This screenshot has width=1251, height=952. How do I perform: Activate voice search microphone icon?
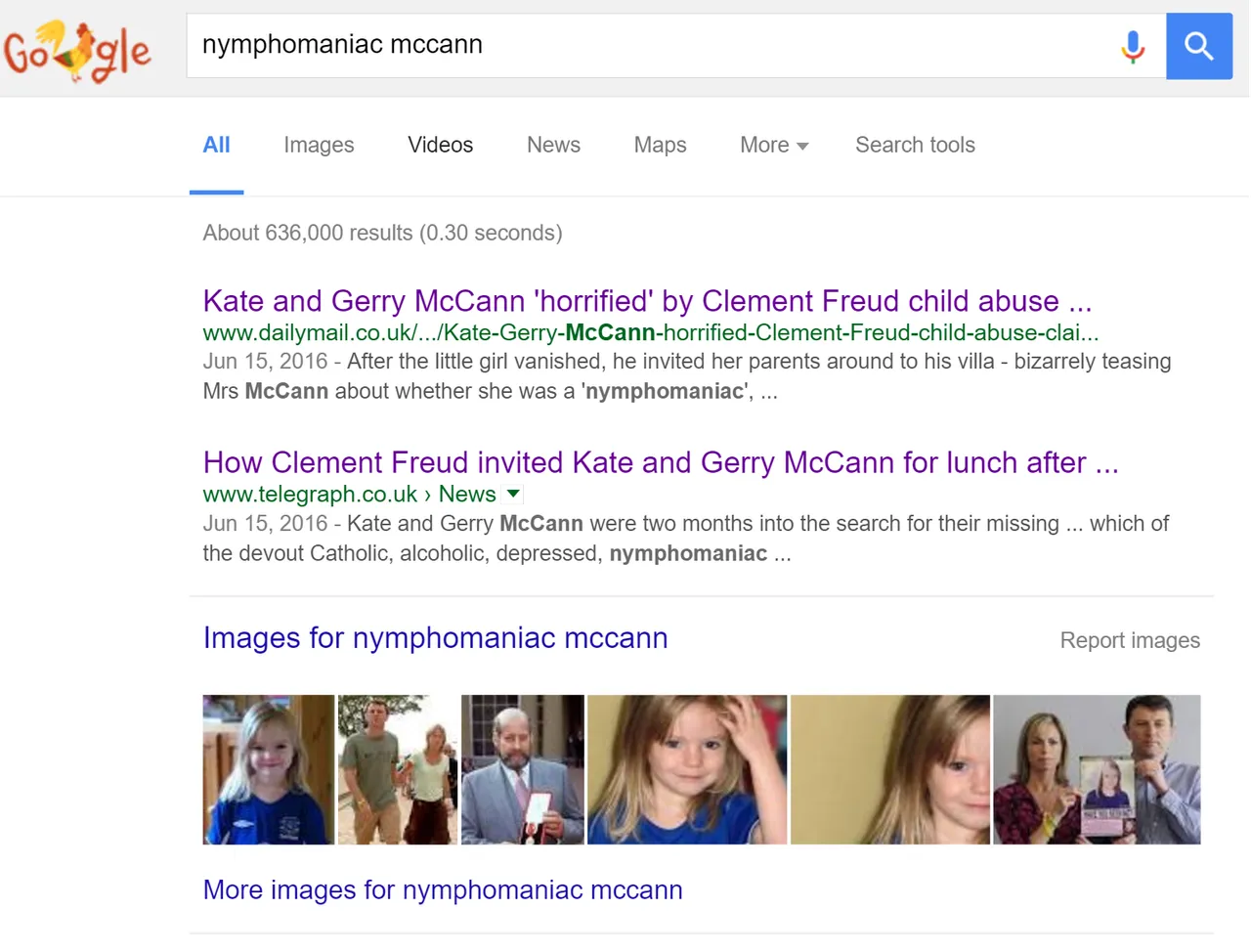click(1133, 46)
